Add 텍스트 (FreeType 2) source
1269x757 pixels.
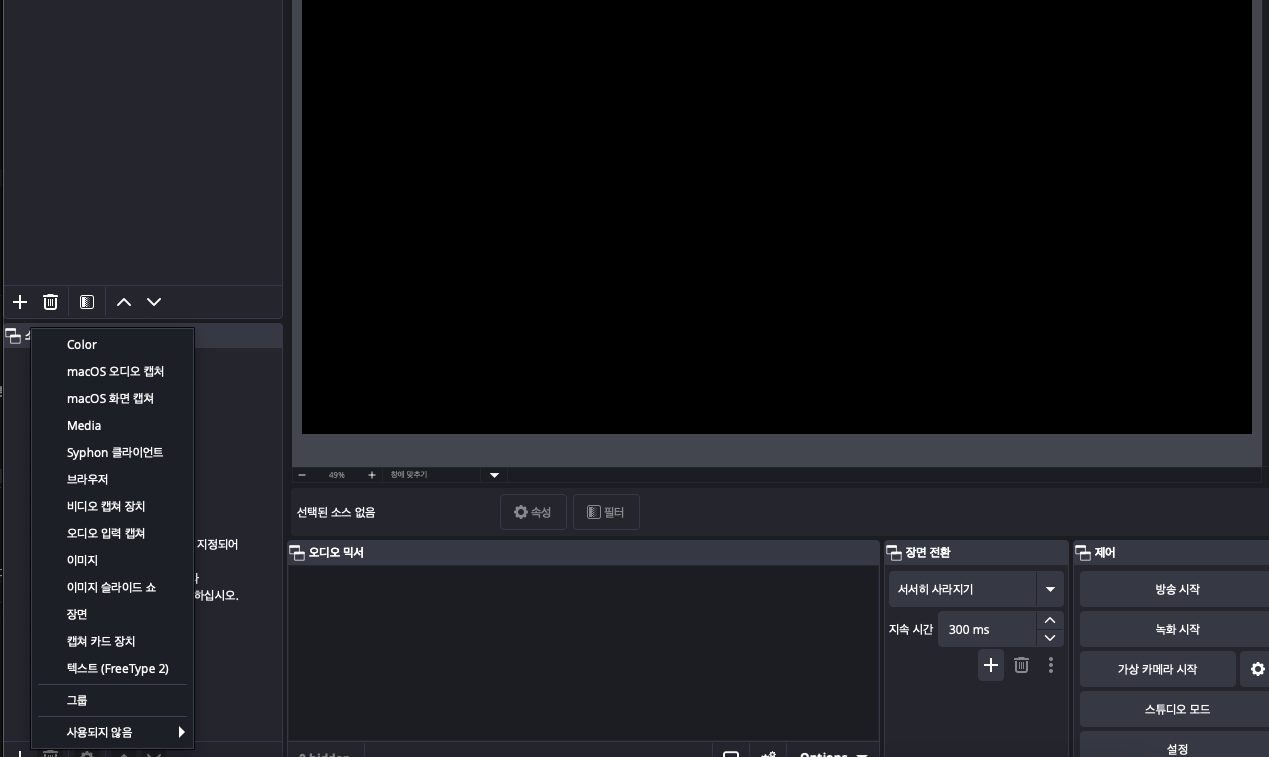113,668
